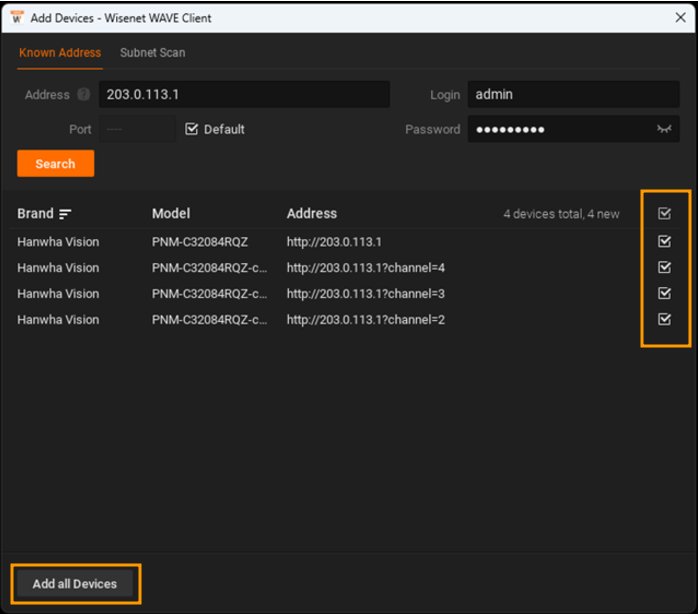This screenshot has height=614, width=698.
Task: Sort by the Brand column header
Action: 35,214
